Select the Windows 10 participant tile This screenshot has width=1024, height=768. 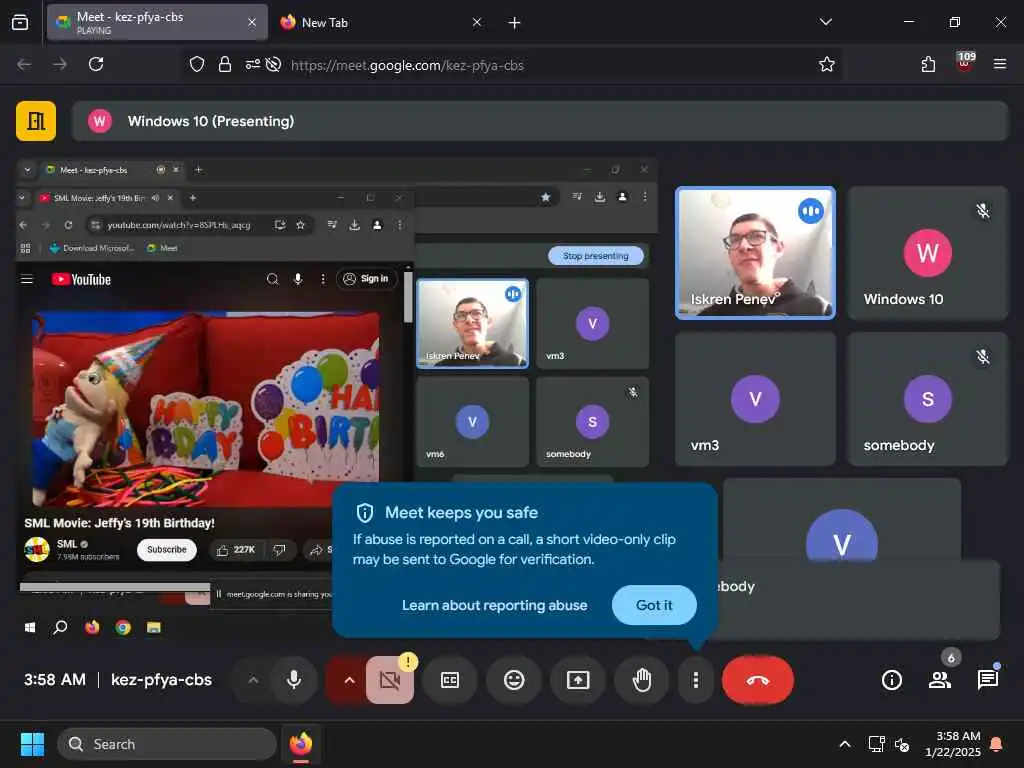click(927, 253)
